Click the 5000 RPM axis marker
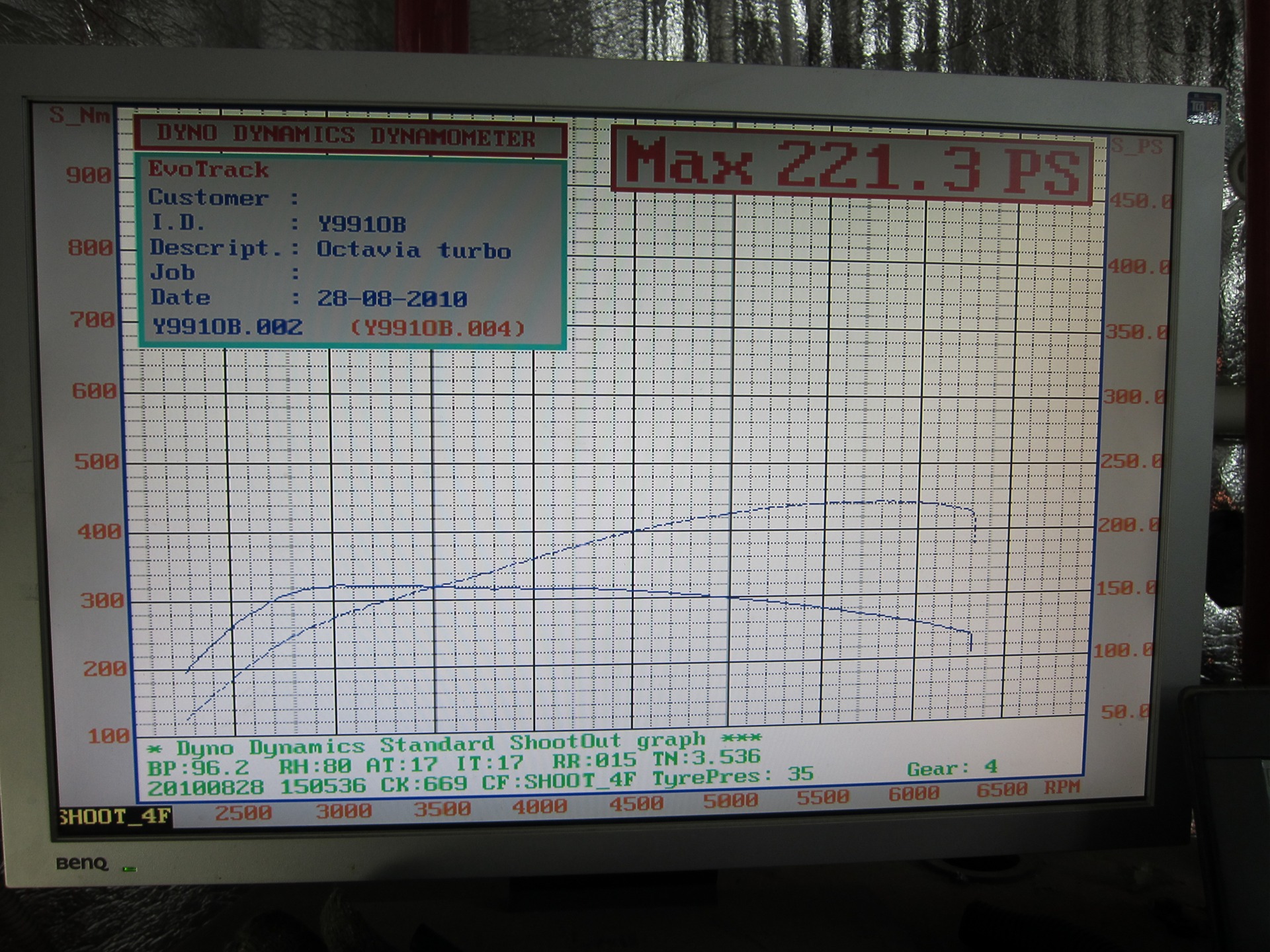 (x=730, y=801)
